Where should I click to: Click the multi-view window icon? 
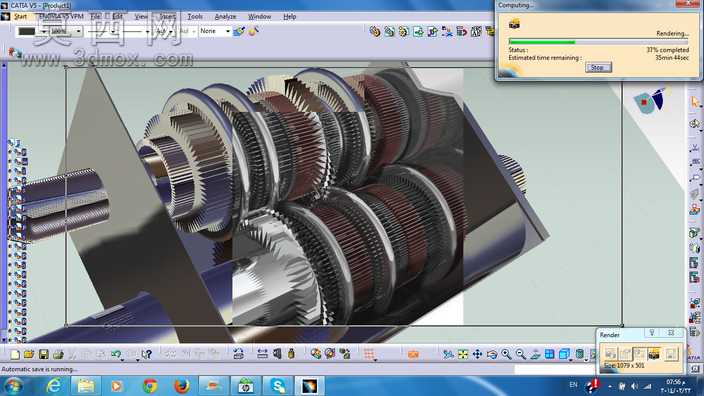[x=549, y=354]
